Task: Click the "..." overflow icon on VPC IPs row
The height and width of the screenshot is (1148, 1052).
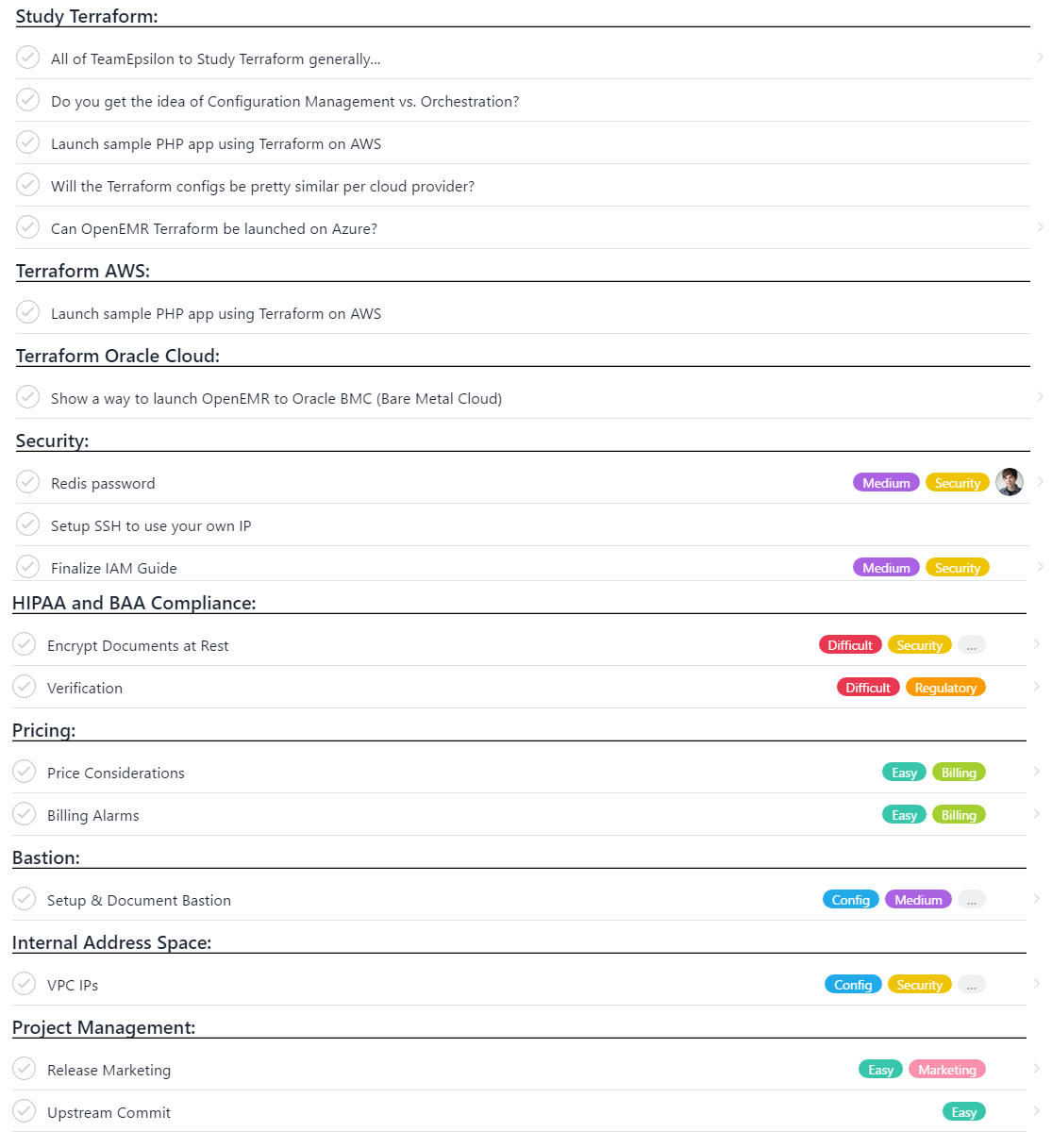Action: tap(972, 984)
